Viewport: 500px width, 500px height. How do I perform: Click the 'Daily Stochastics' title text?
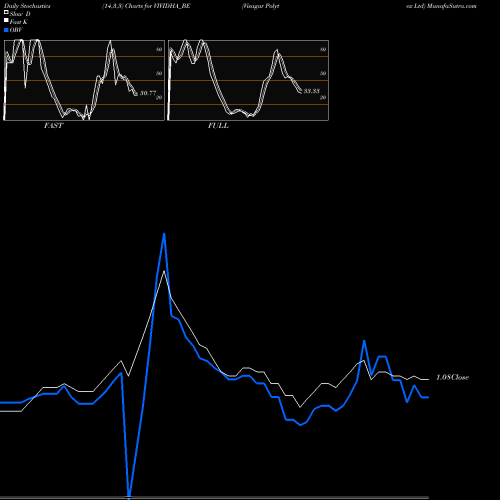[x=27, y=6]
